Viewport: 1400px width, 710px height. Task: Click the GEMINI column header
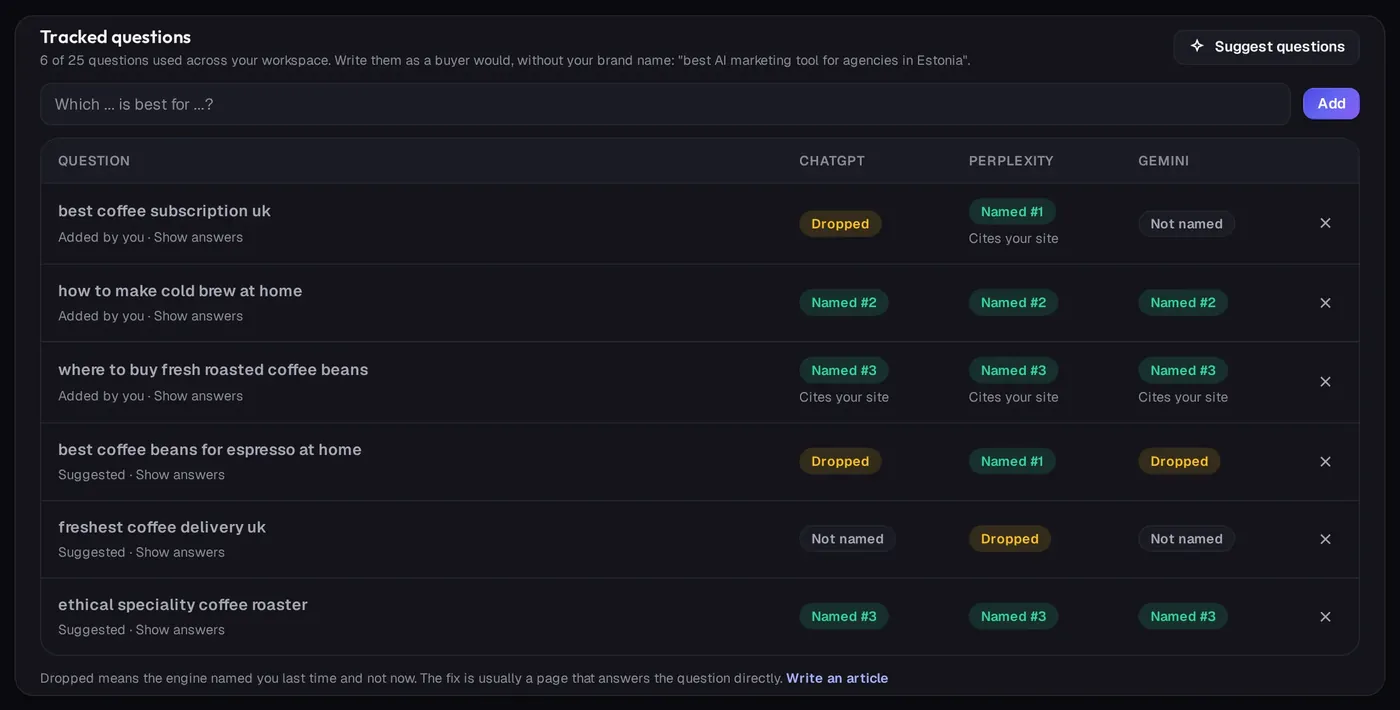[1164, 161]
